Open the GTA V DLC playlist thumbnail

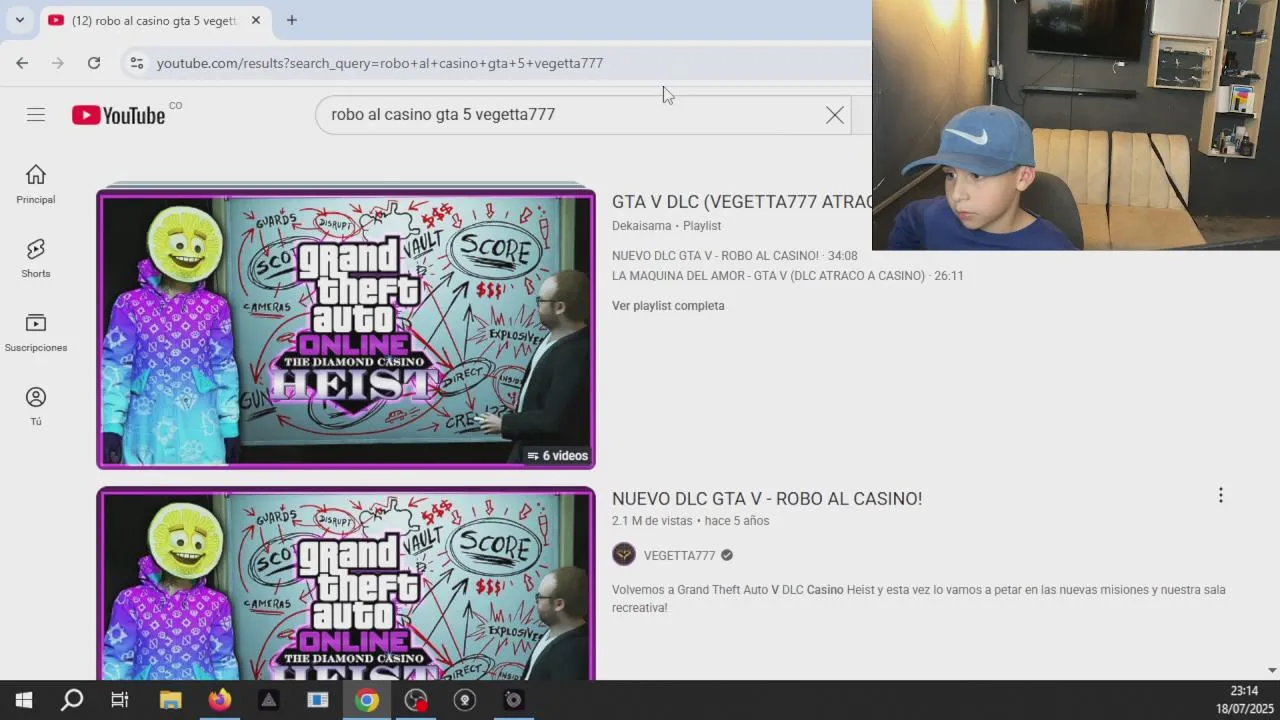coord(346,329)
